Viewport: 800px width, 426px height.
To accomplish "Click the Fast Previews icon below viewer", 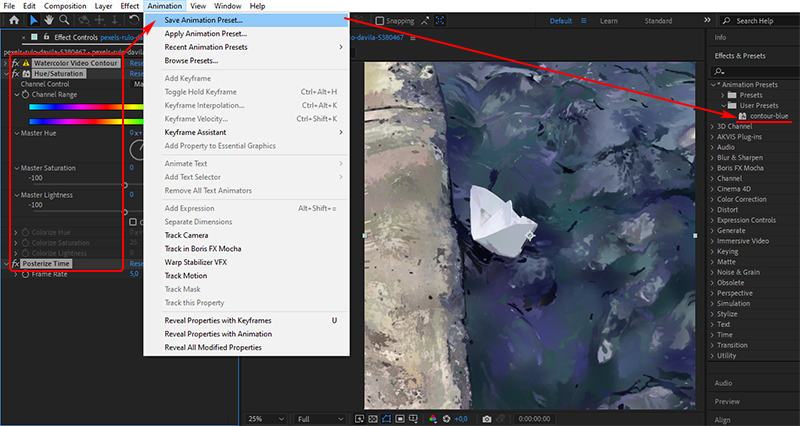I will tap(360, 419).
